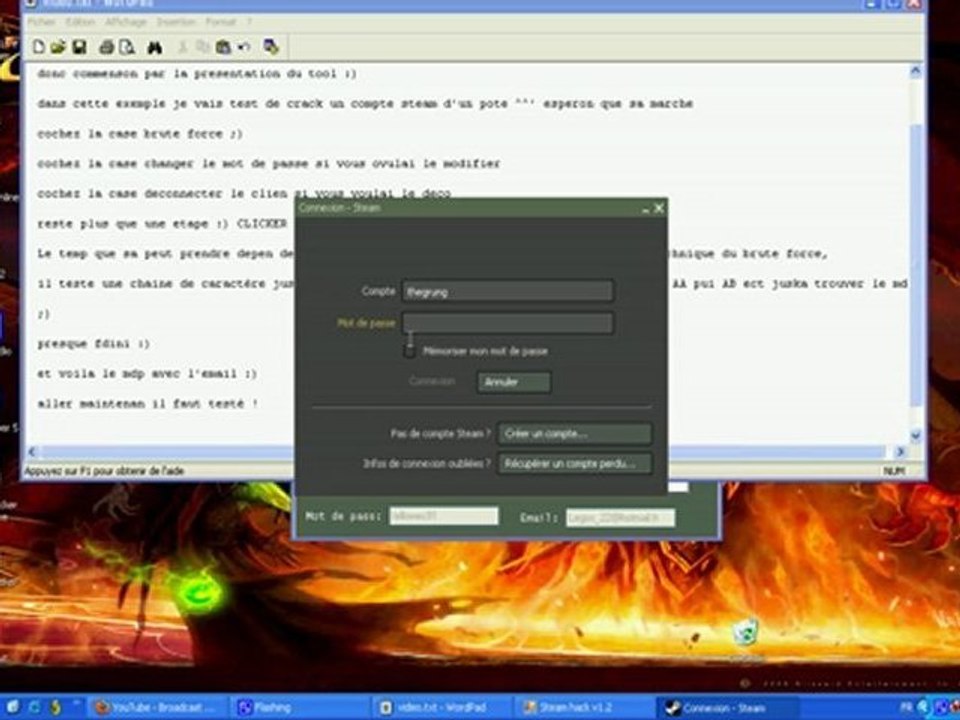Click the Date/Time insert icon
The width and height of the screenshot is (960, 720).
click(271, 47)
